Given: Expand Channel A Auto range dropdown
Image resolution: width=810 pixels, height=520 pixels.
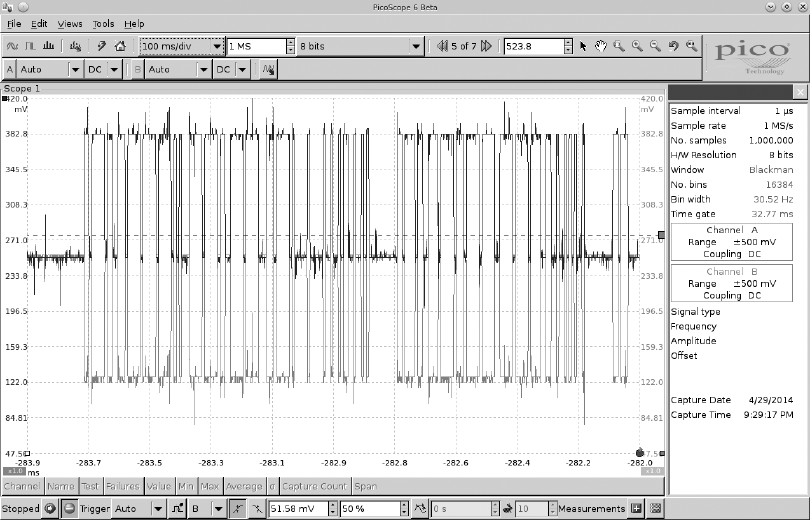Looking at the screenshot, I should 75,69.
